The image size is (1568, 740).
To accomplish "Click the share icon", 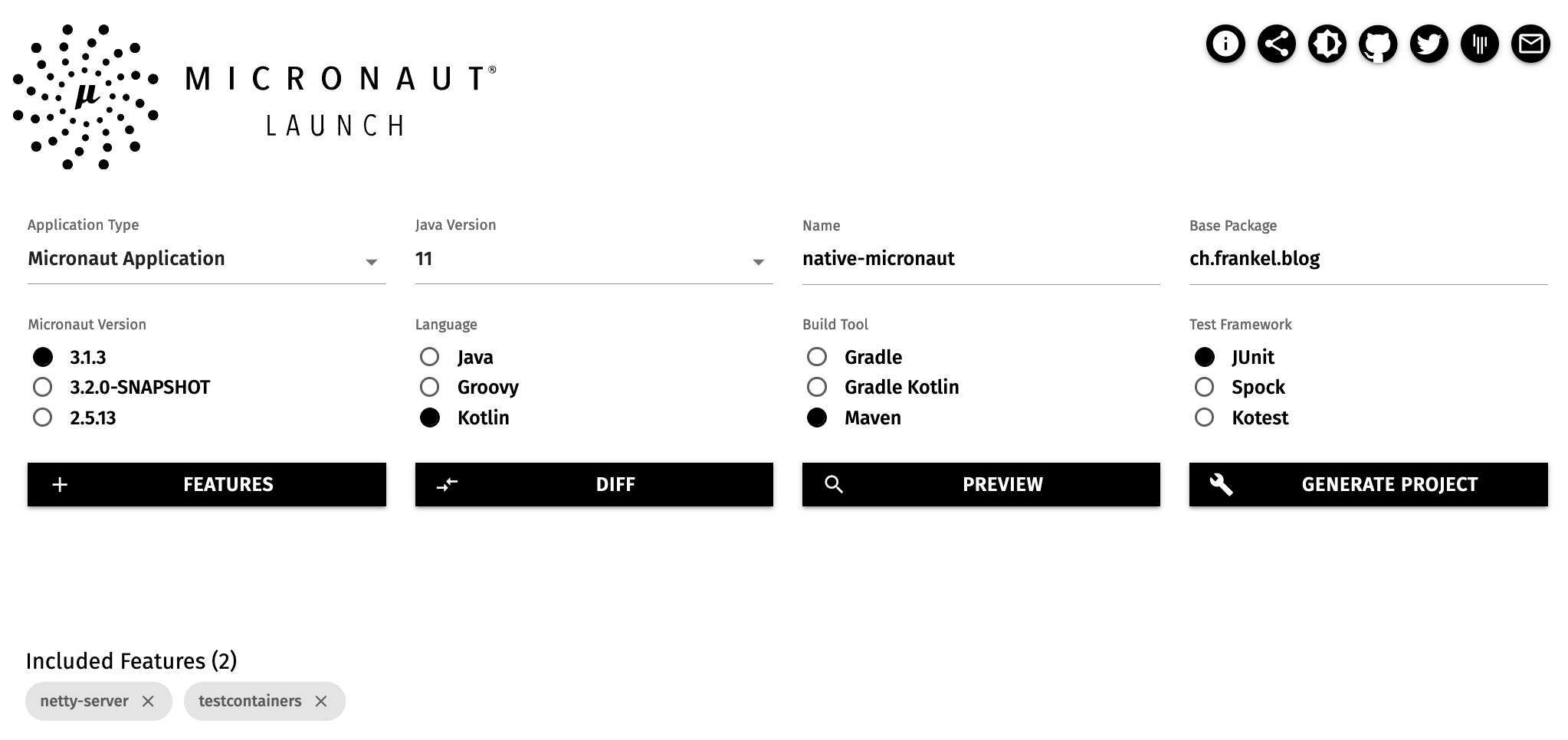I will tap(1275, 44).
